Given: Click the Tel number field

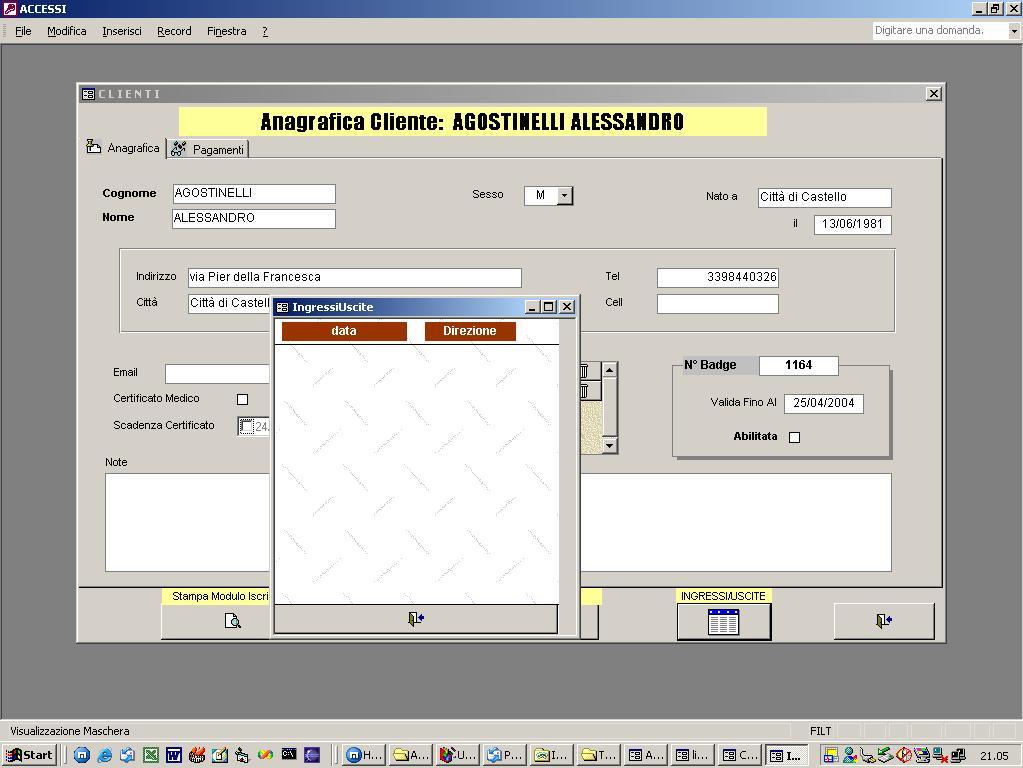Looking at the screenshot, I should (x=718, y=277).
